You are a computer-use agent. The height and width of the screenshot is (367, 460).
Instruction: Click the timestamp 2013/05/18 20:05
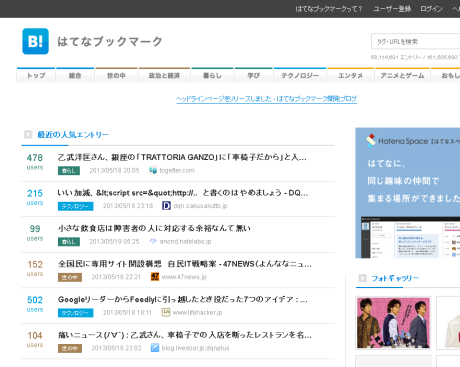pos(114,170)
